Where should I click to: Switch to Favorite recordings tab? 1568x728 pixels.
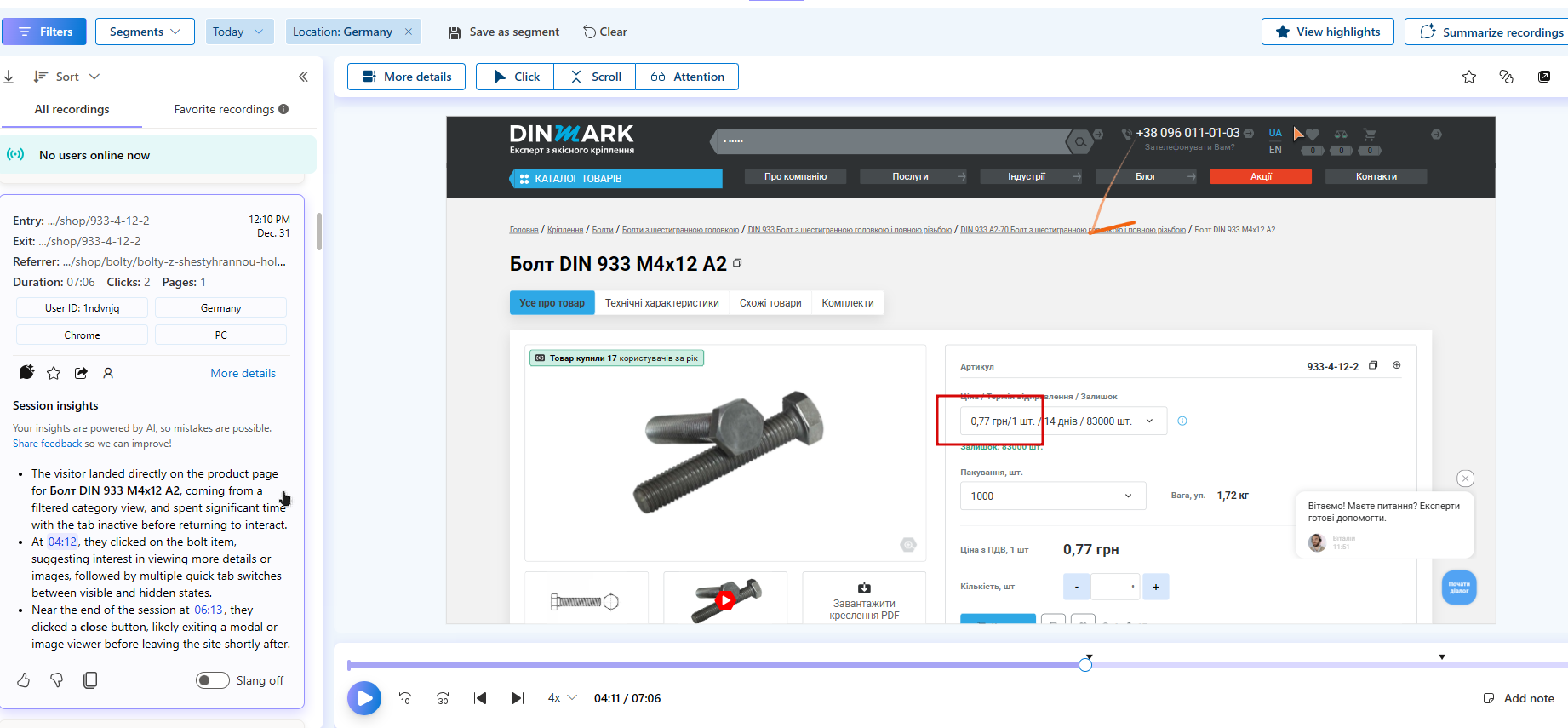point(224,109)
